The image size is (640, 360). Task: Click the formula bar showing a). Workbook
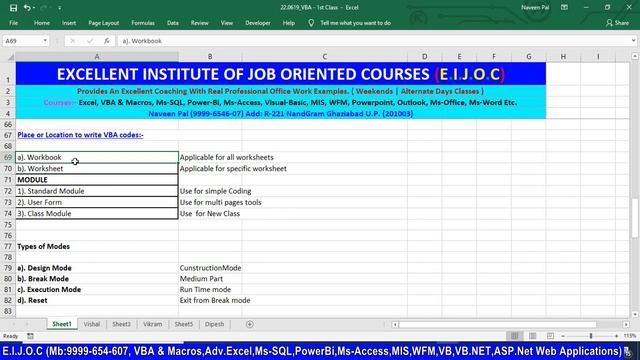pos(373,41)
